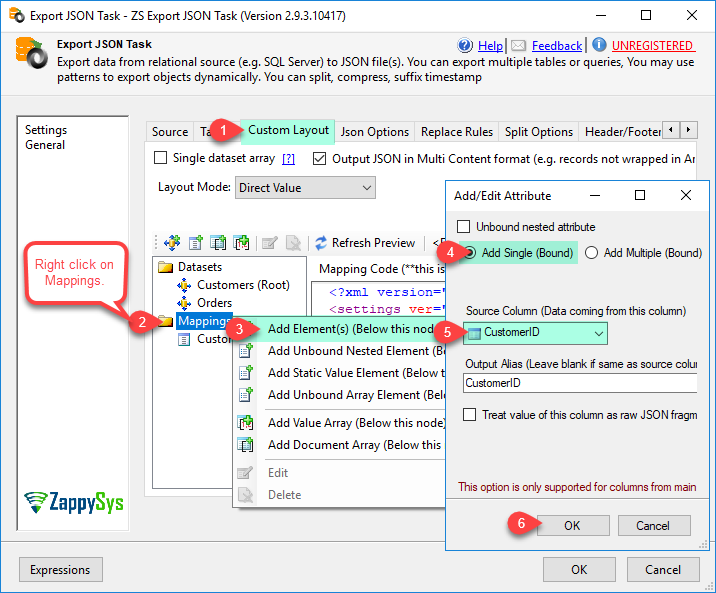Screen dimensions: 716x593
Task: Open the Layout Mode dropdown
Action: pos(305,188)
